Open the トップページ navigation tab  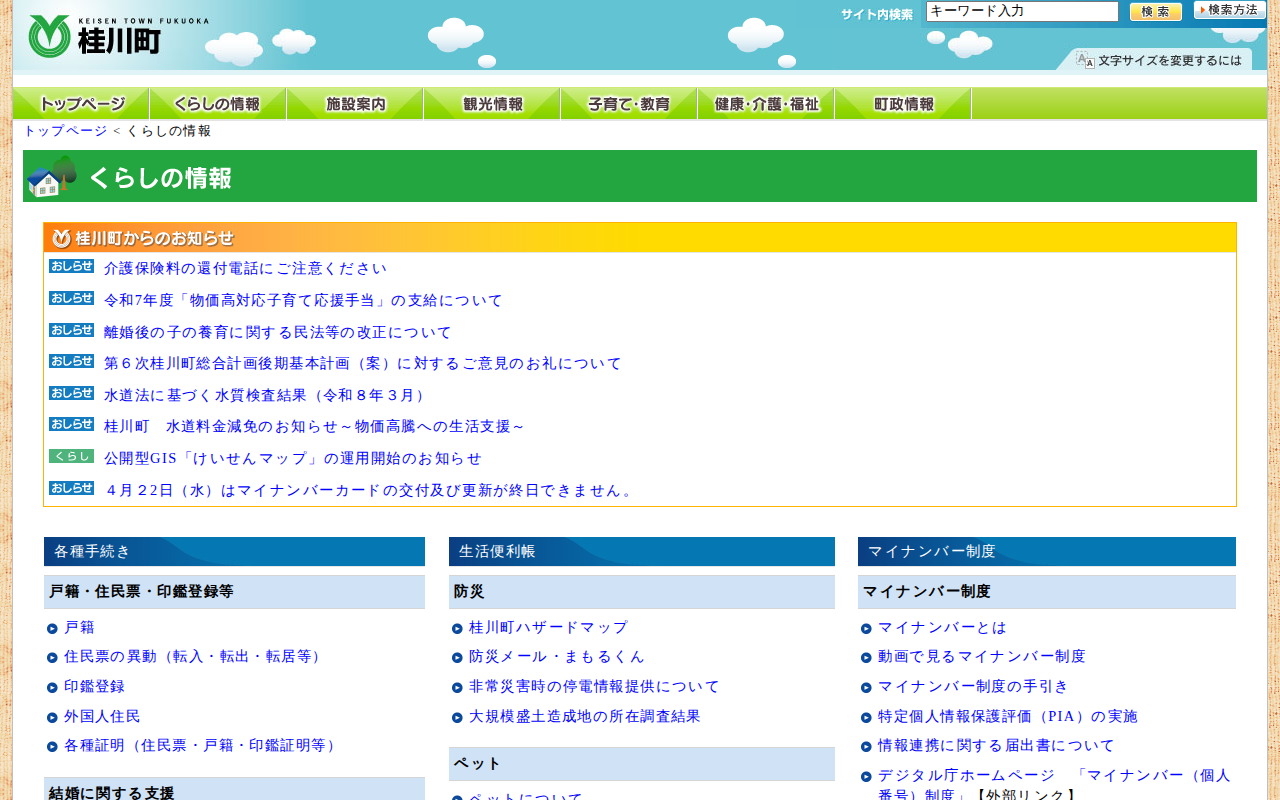click(81, 104)
